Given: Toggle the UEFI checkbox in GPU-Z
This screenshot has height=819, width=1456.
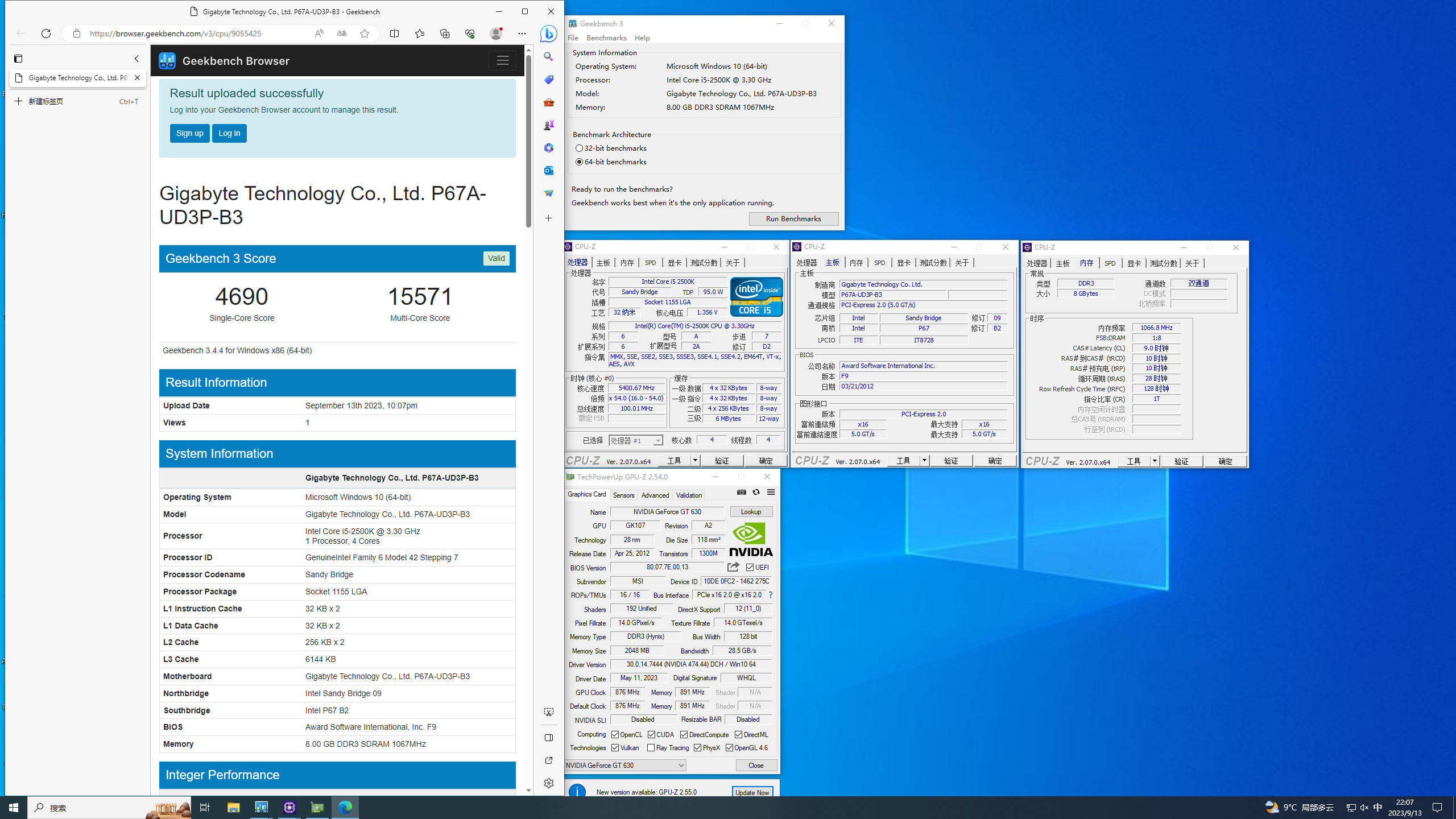Looking at the screenshot, I should click(750, 567).
